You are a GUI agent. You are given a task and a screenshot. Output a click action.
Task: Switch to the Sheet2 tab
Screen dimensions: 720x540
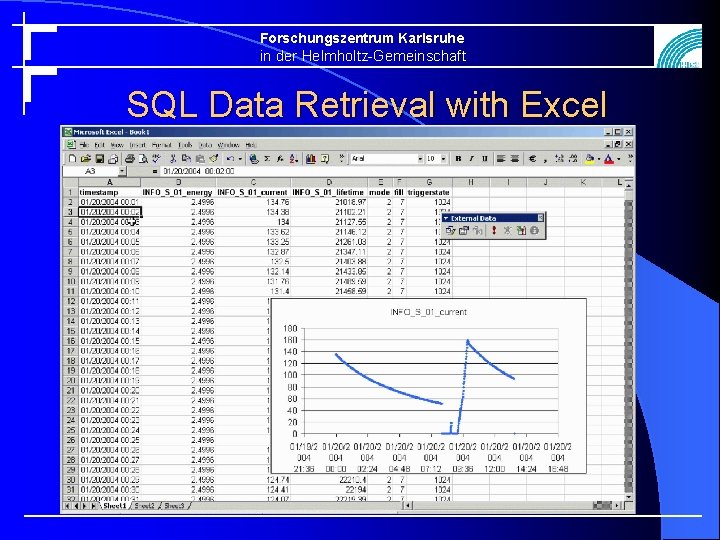[145, 506]
